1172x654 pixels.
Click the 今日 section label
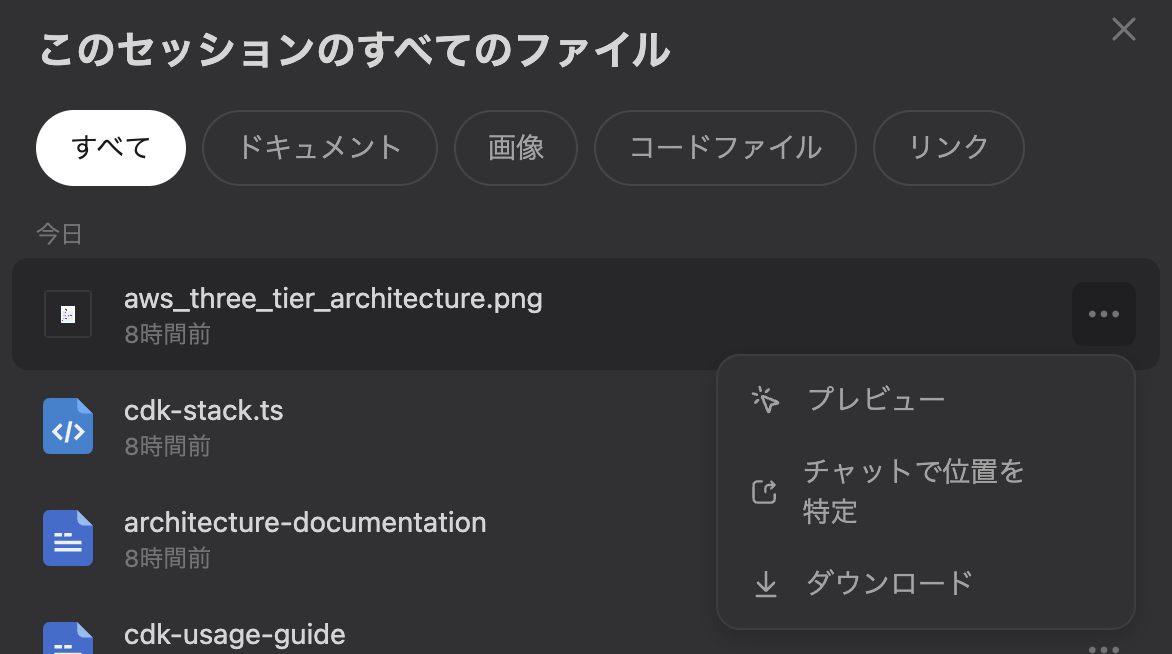point(59,234)
